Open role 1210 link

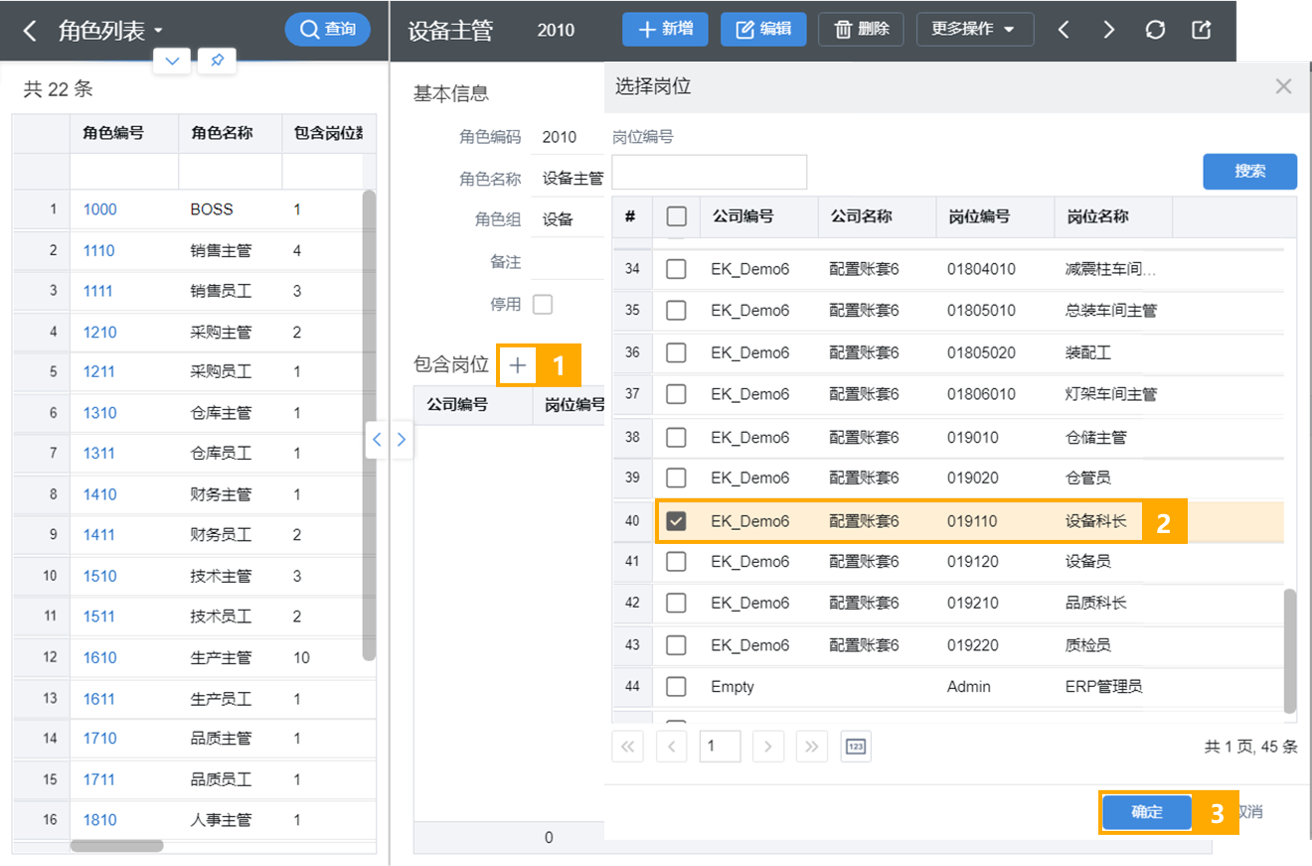tap(100, 332)
